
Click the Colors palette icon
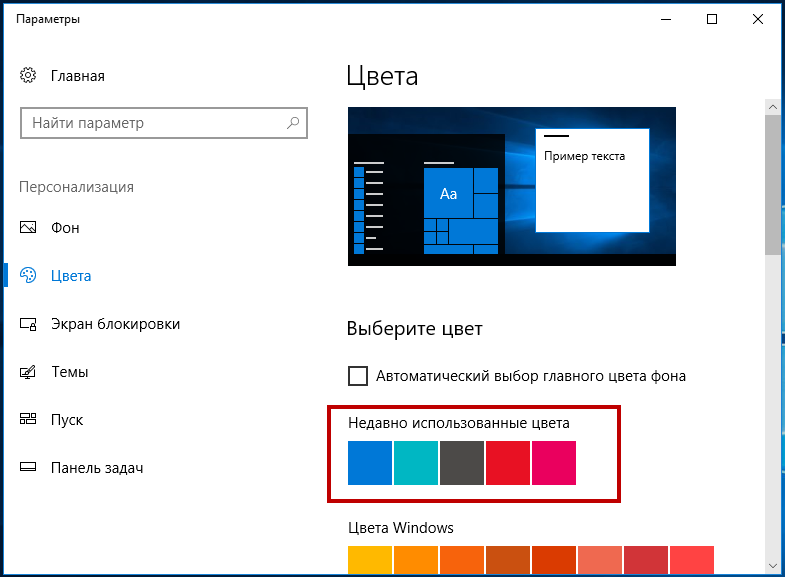[29, 276]
